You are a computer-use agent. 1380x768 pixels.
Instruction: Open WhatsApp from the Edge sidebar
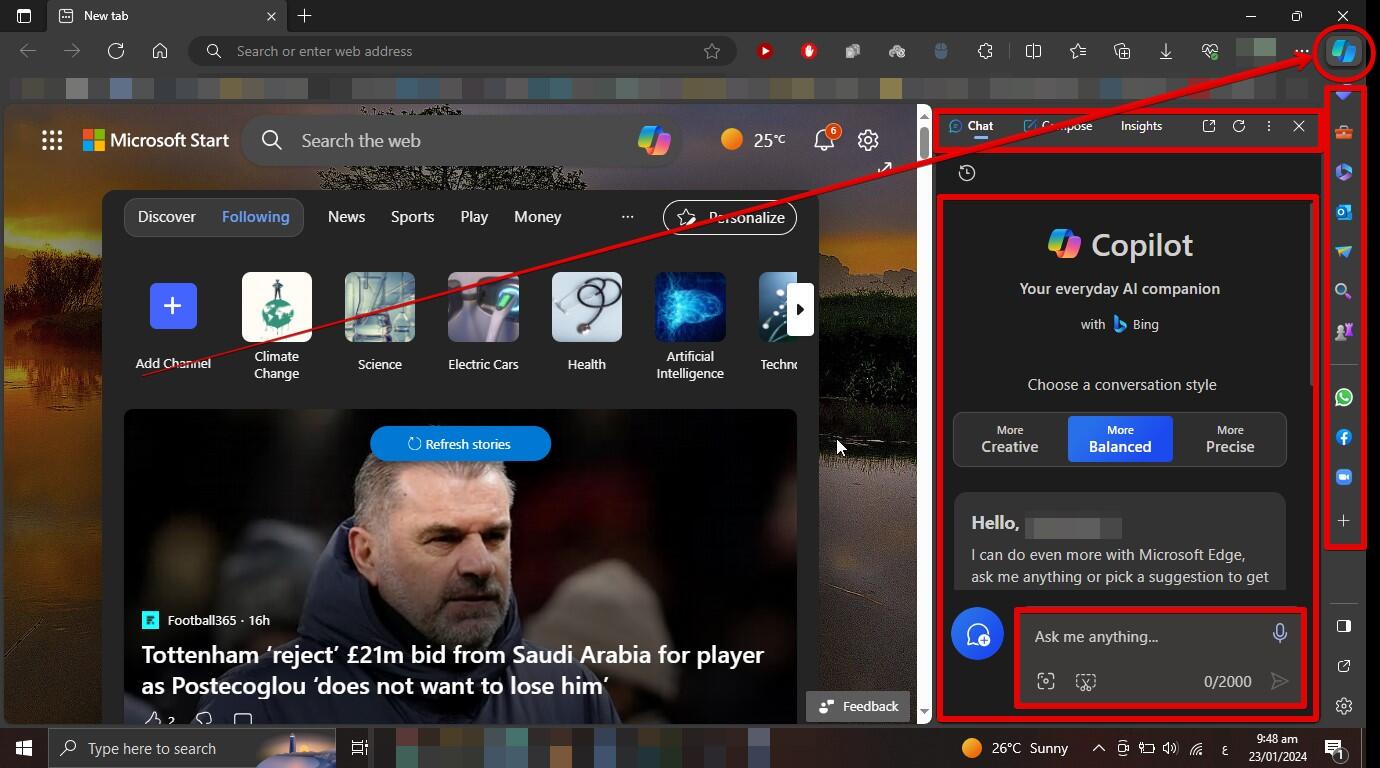point(1343,397)
